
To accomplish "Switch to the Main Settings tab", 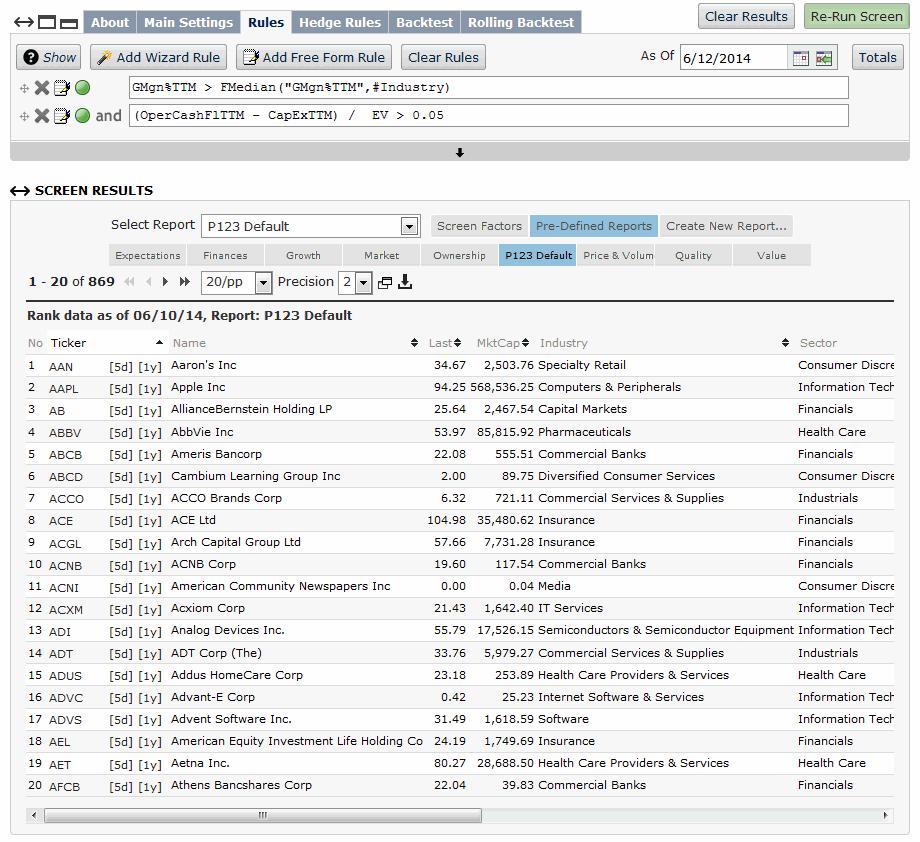I will coord(188,22).
